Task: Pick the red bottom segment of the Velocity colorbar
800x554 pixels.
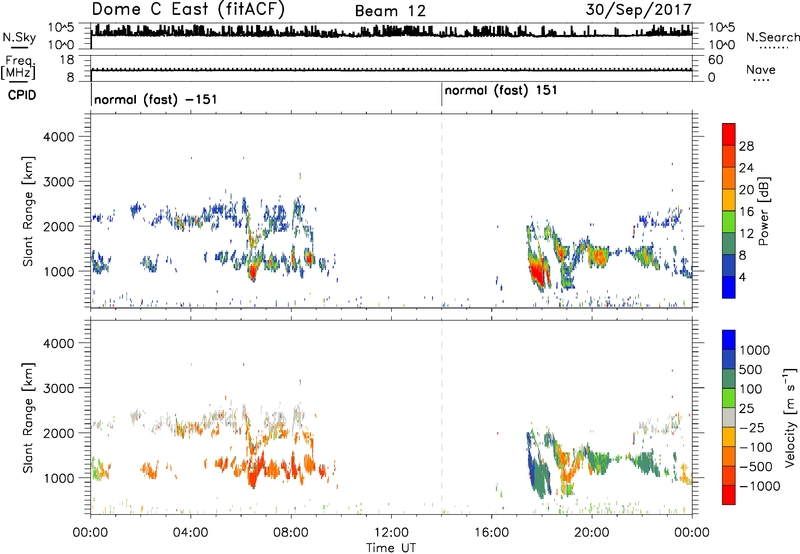Action: [729, 495]
